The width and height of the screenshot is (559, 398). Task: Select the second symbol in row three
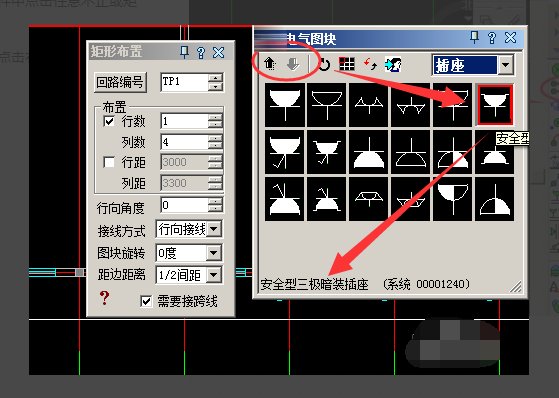coord(327,199)
